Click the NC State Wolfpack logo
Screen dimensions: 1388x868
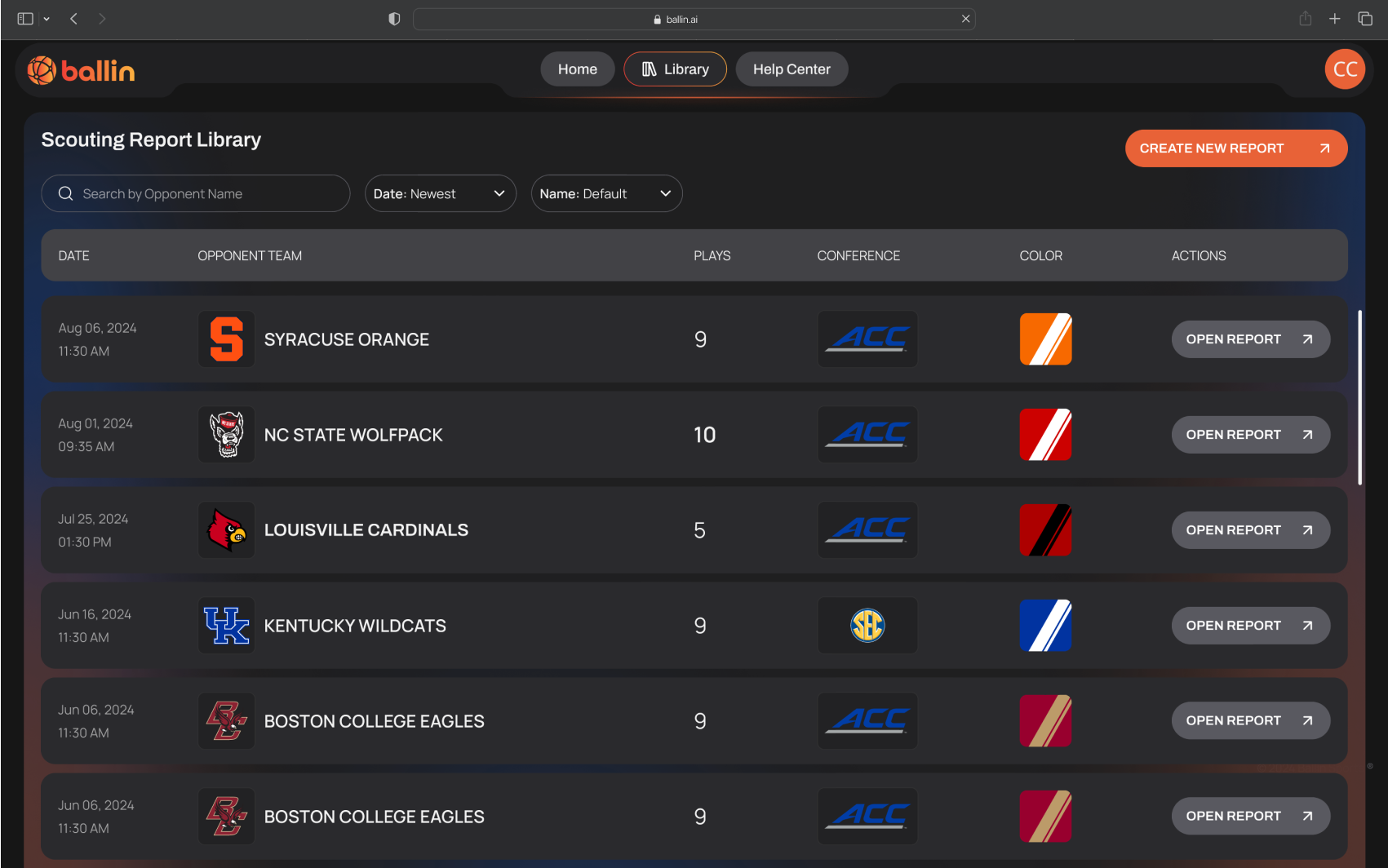(x=227, y=435)
